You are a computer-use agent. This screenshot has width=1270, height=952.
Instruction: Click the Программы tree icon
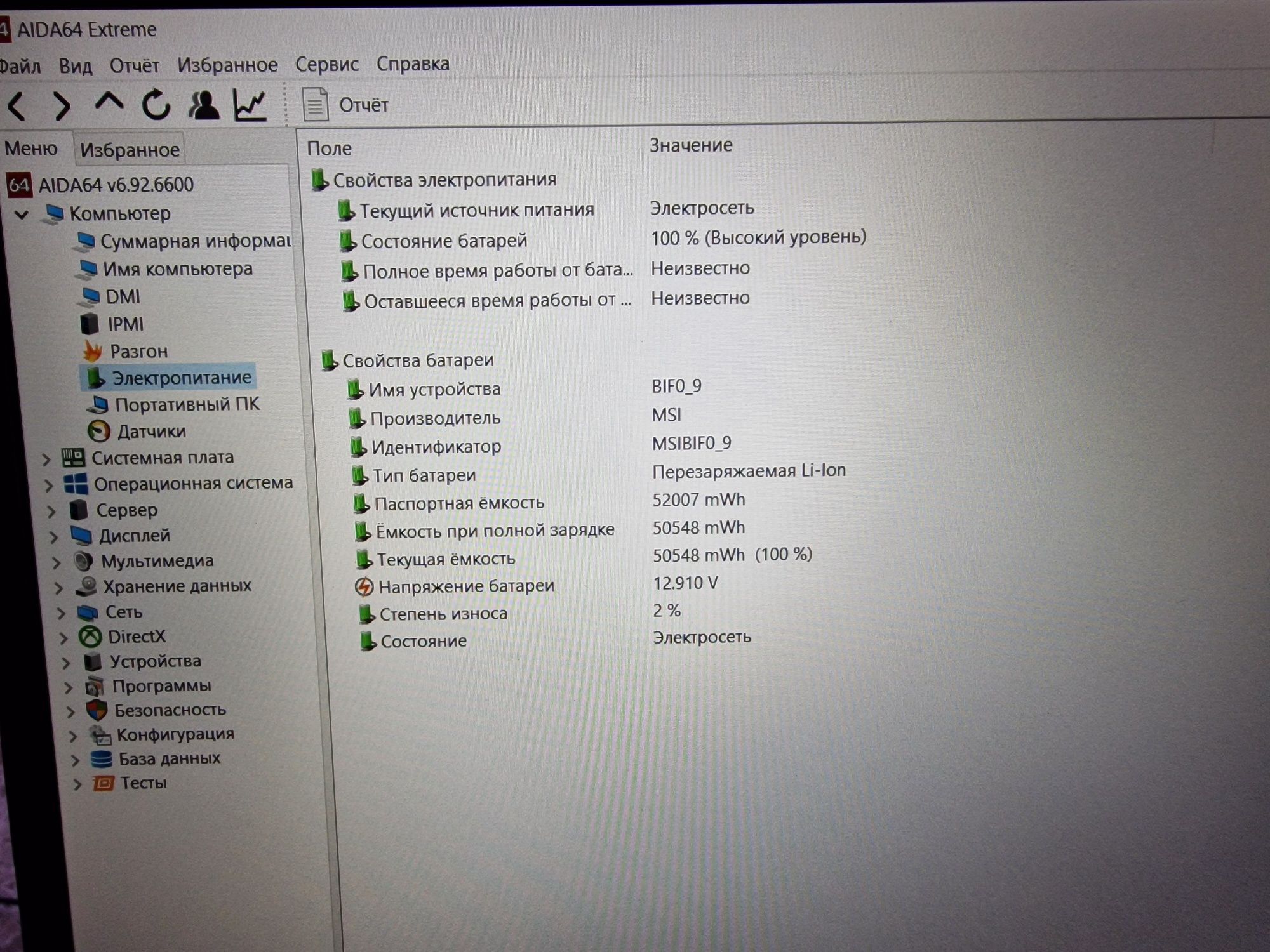tap(95, 686)
